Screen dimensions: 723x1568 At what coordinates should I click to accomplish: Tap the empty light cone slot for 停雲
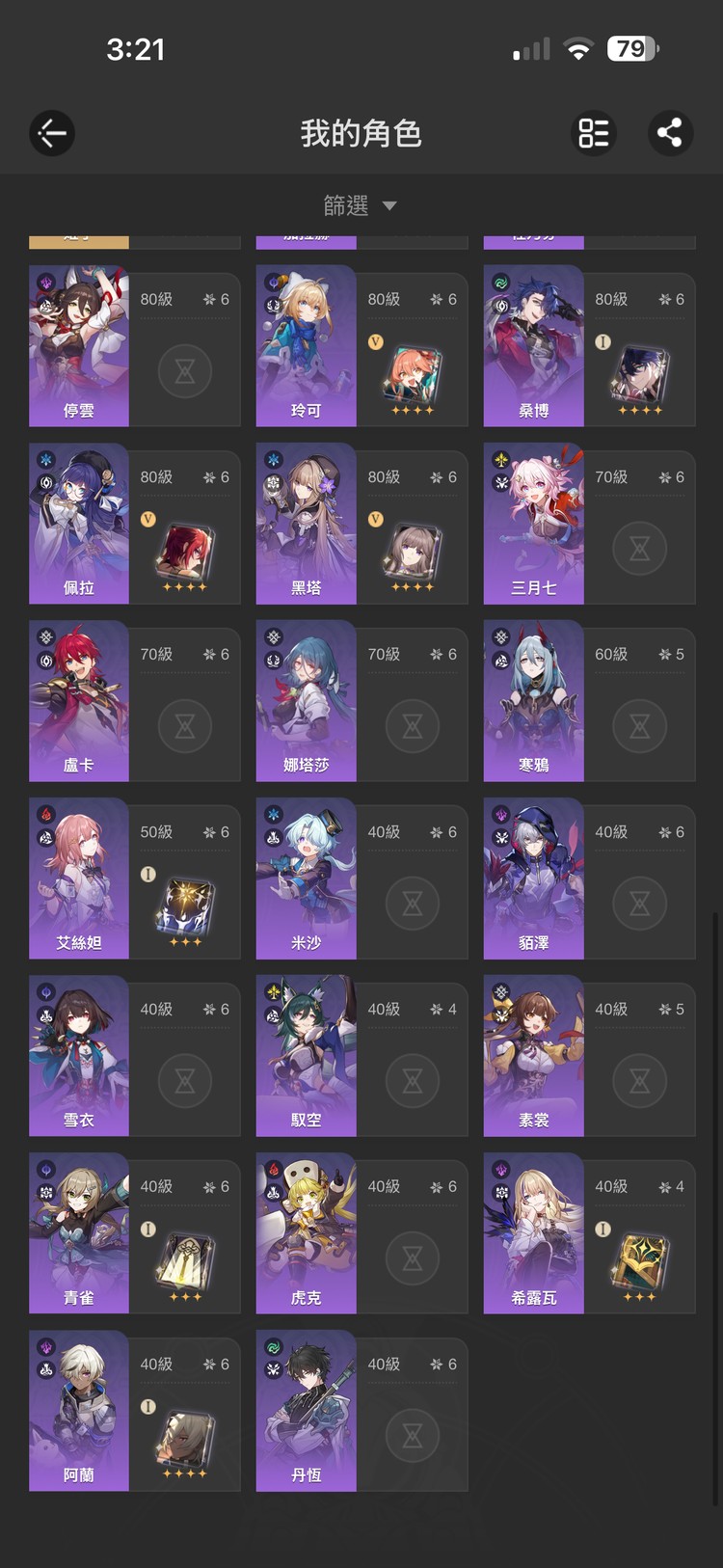[185, 370]
